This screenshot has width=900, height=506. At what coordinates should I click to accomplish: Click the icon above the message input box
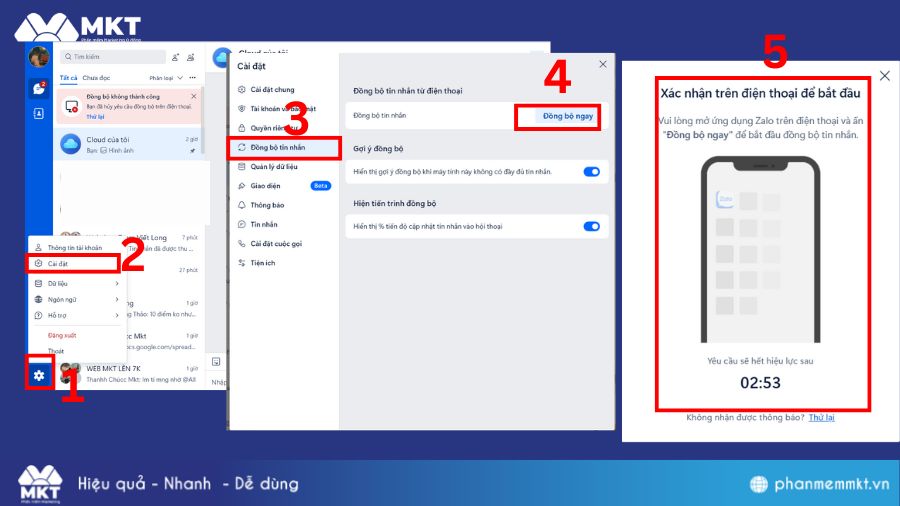tap(216, 361)
